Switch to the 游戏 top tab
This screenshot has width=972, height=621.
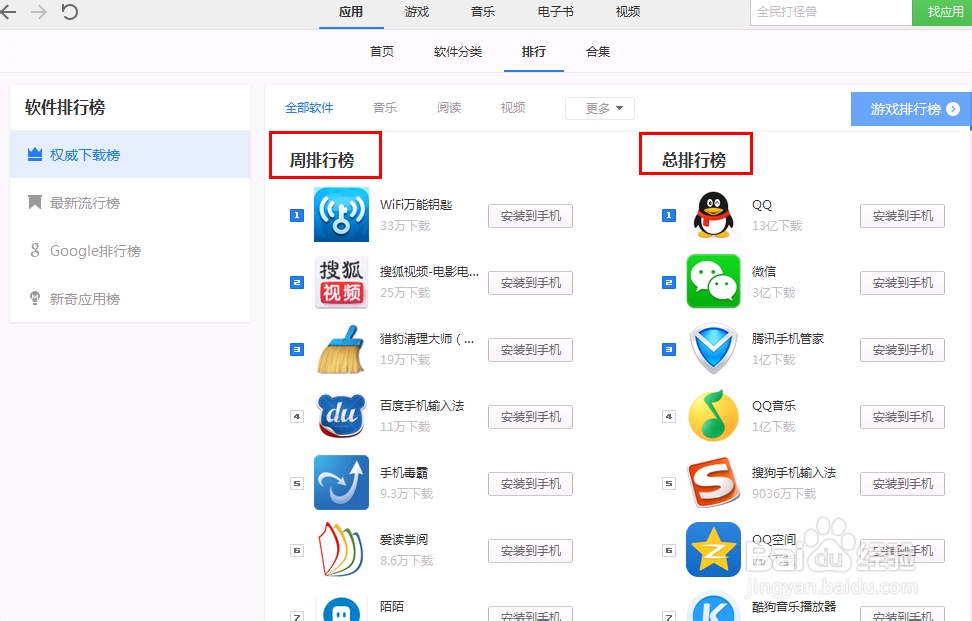pyautogui.click(x=417, y=12)
